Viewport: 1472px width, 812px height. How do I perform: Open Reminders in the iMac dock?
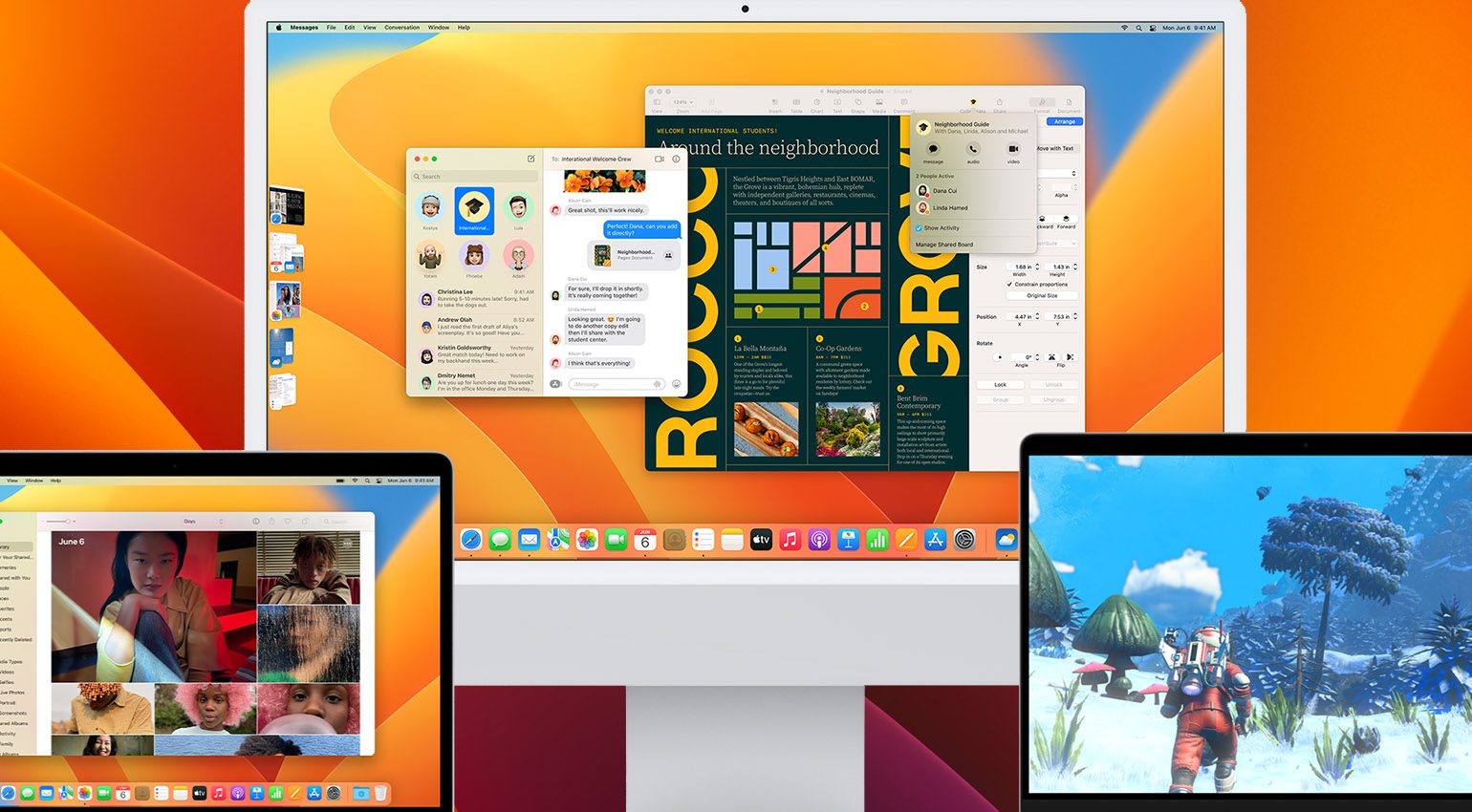click(704, 540)
